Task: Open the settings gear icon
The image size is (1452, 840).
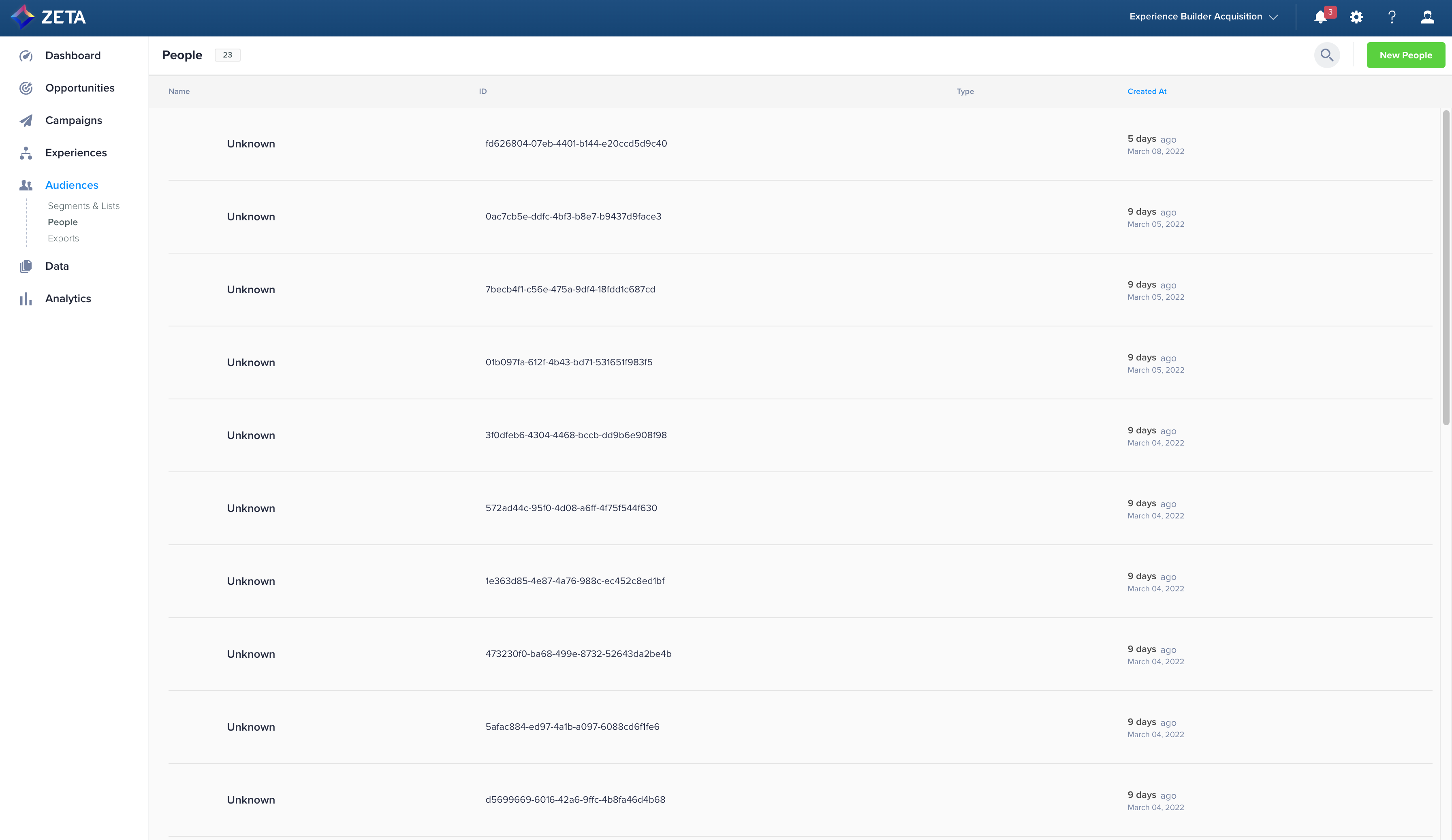Action: tap(1356, 17)
